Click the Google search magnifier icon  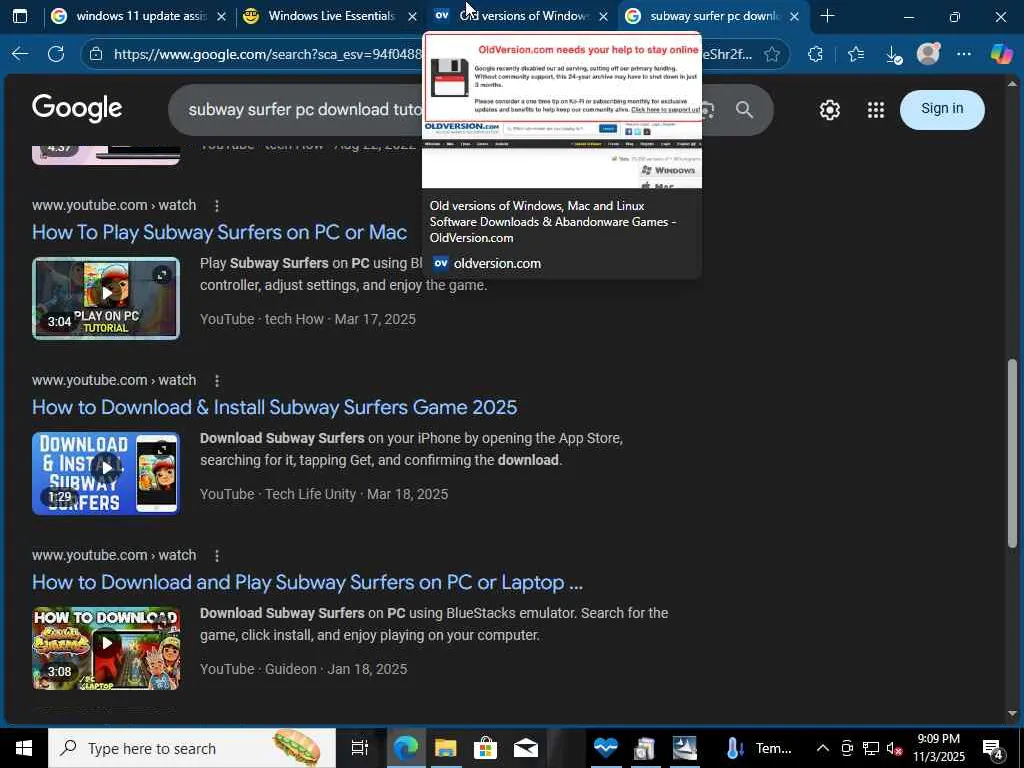(744, 109)
